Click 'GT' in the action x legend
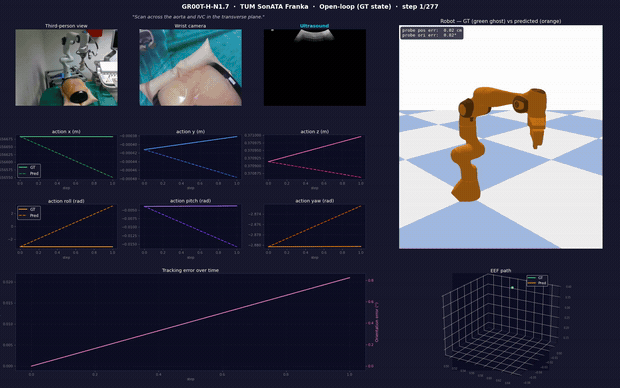The image size is (620, 388). point(33,167)
